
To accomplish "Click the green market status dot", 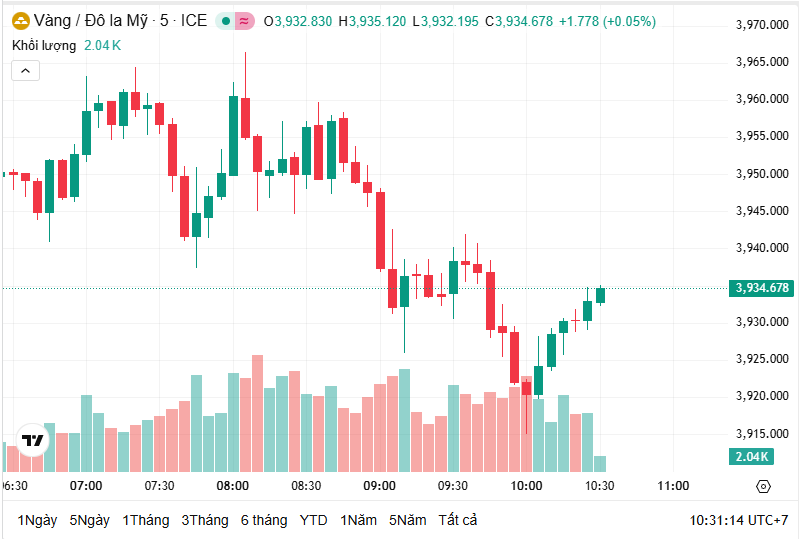I will pos(227,21).
